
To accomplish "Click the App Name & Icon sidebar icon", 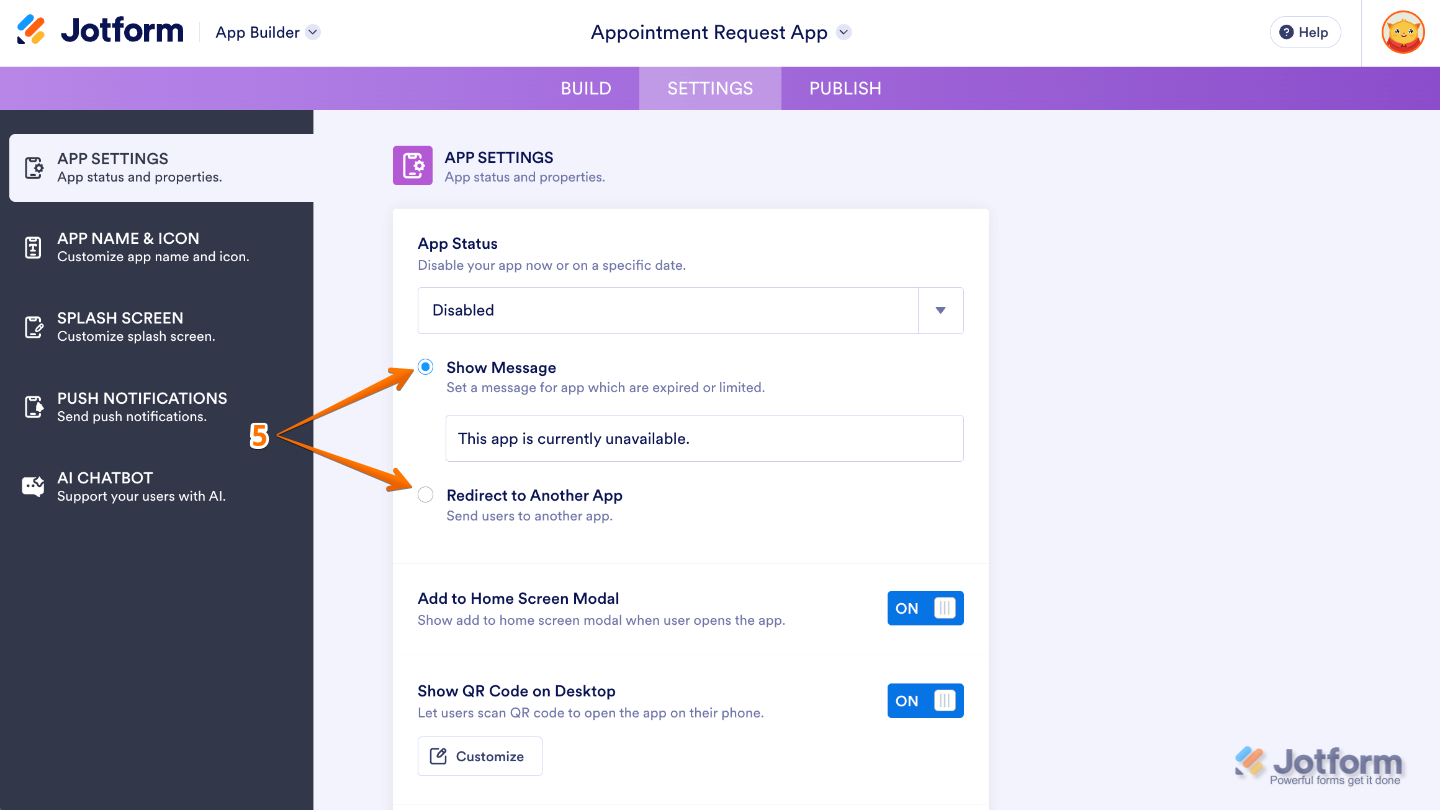I will [x=34, y=248].
